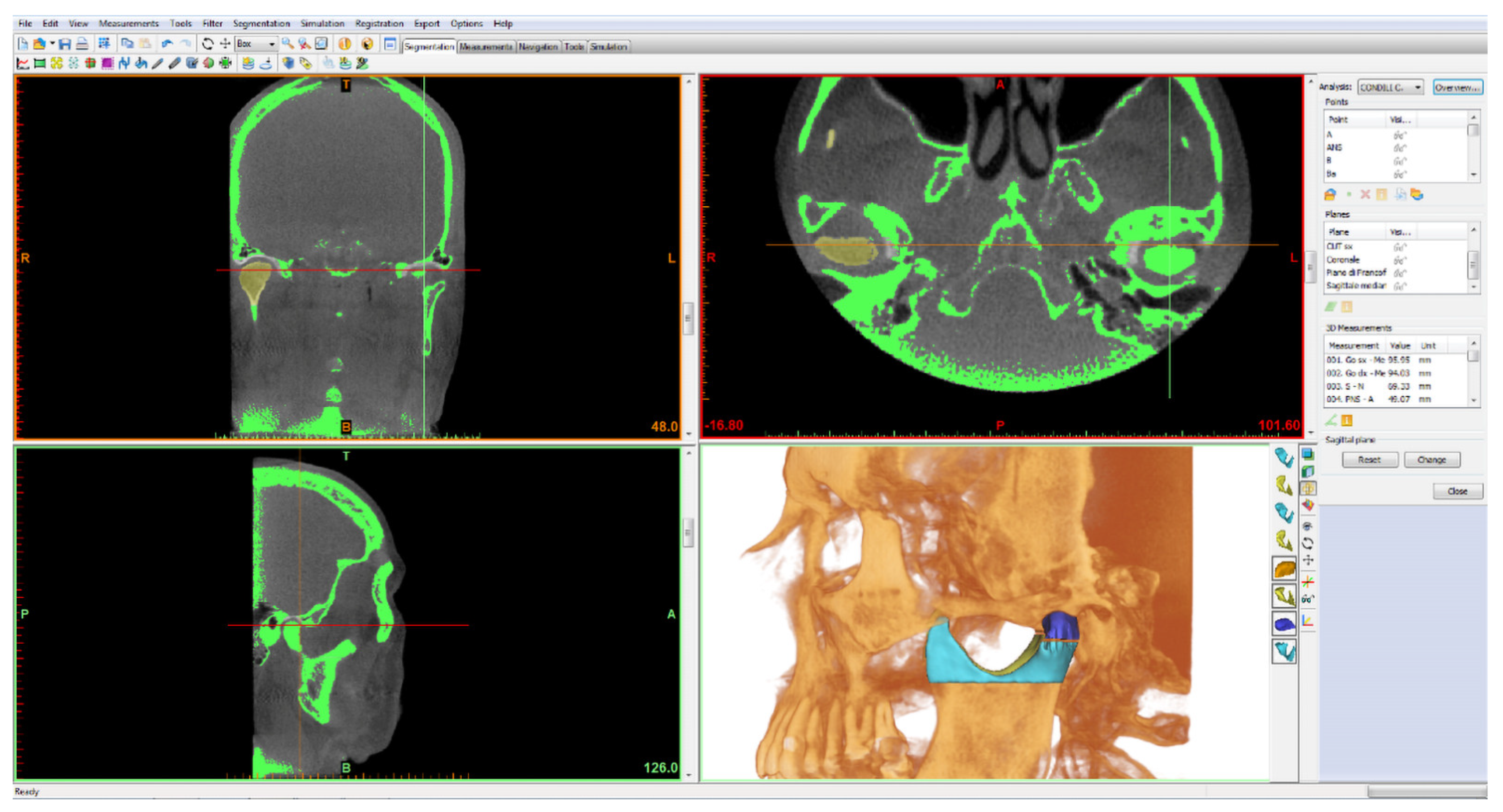Click the undo arrow icon
This screenshot has width=1503, height=812.
click(x=168, y=44)
